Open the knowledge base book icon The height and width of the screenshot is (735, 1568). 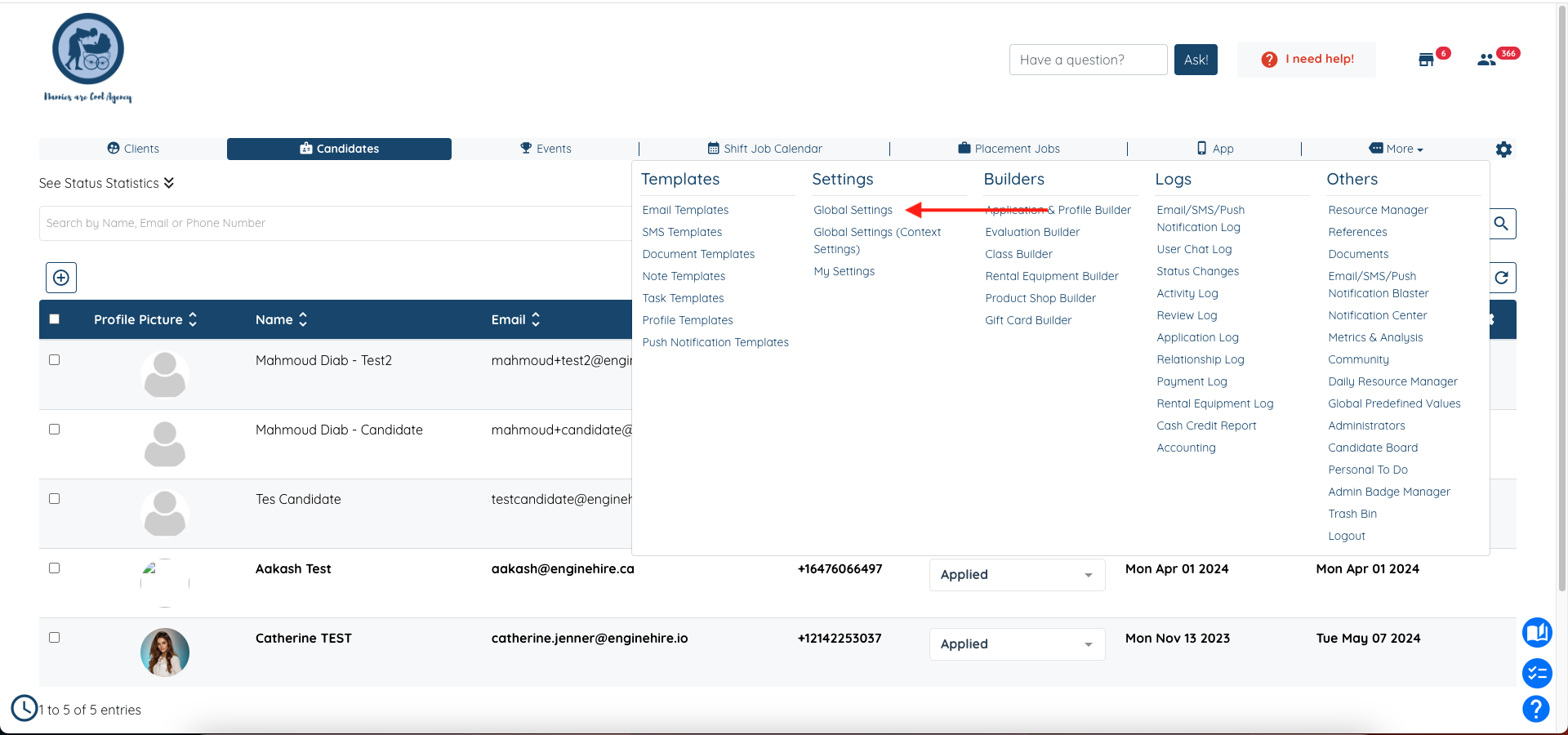pyautogui.click(x=1537, y=633)
